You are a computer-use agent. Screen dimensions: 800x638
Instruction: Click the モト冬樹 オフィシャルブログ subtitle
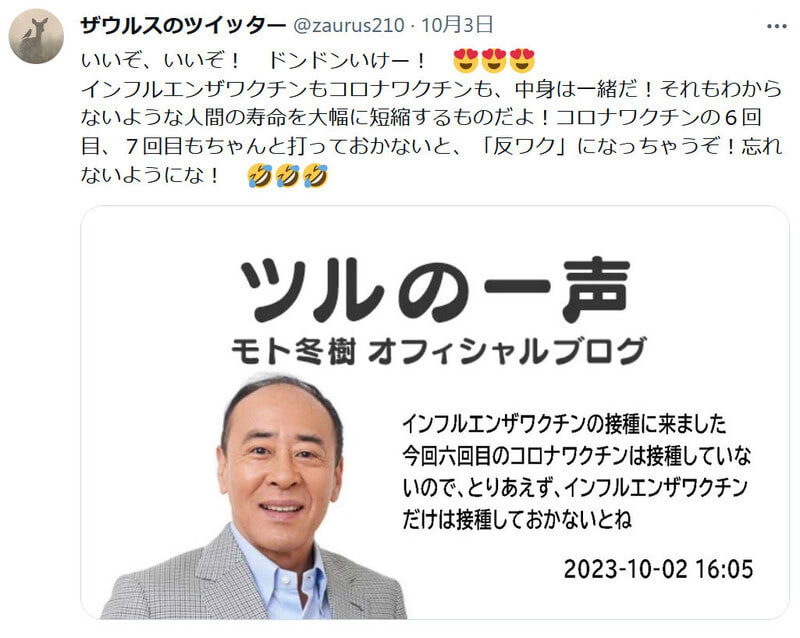point(439,351)
